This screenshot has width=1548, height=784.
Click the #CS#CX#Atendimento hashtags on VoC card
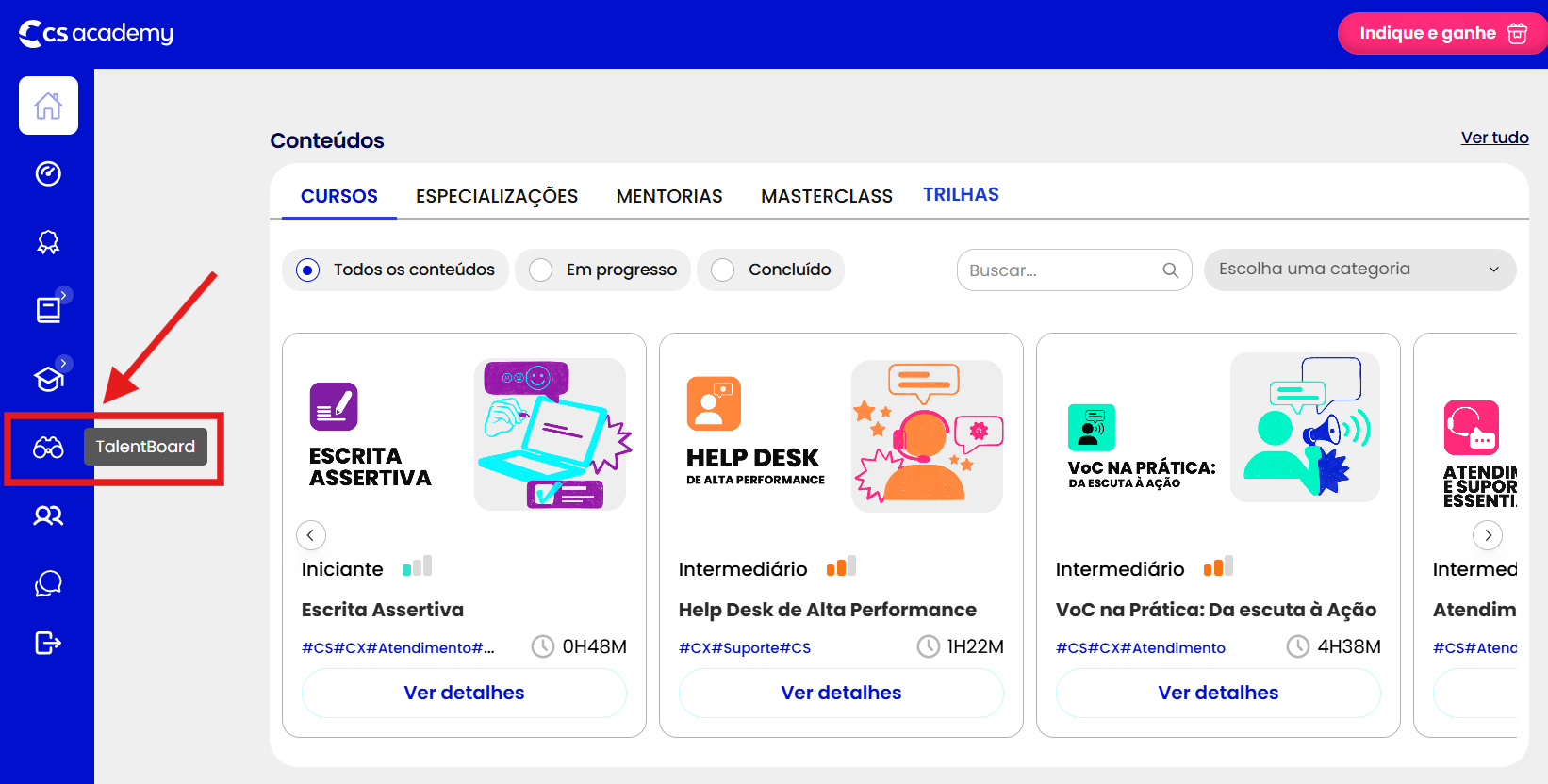click(x=1141, y=648)
